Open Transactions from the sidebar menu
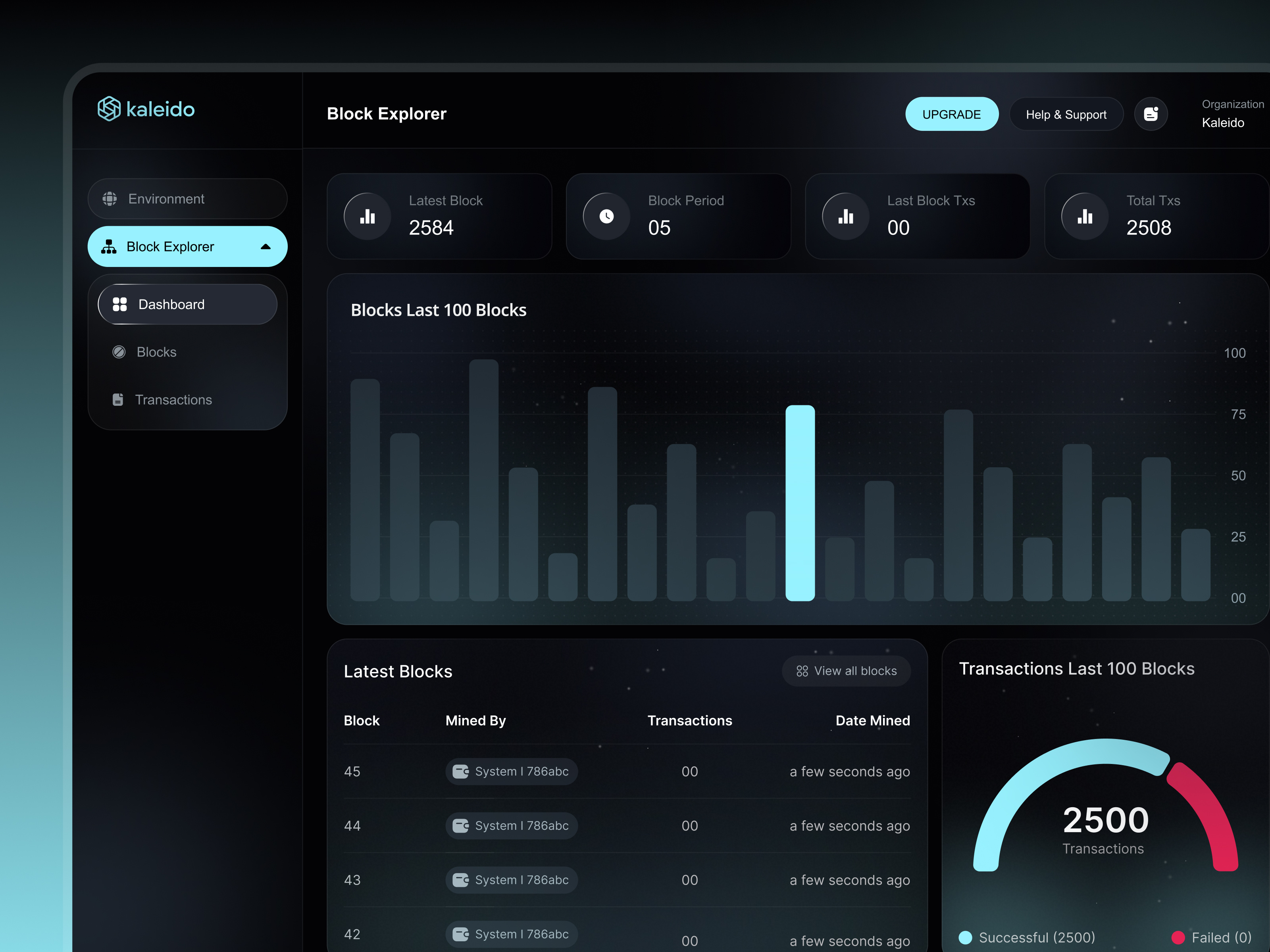 click(174, 399)
